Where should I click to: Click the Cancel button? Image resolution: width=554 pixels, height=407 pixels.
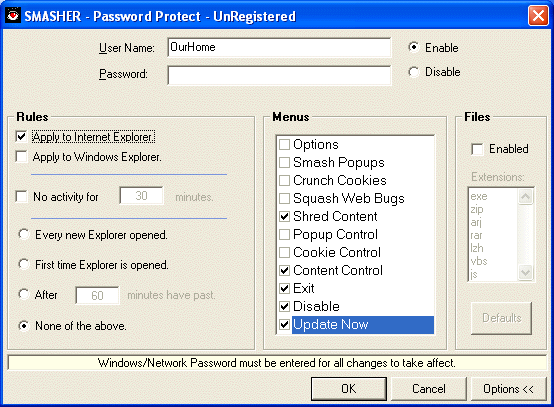[x=429, y=389]
